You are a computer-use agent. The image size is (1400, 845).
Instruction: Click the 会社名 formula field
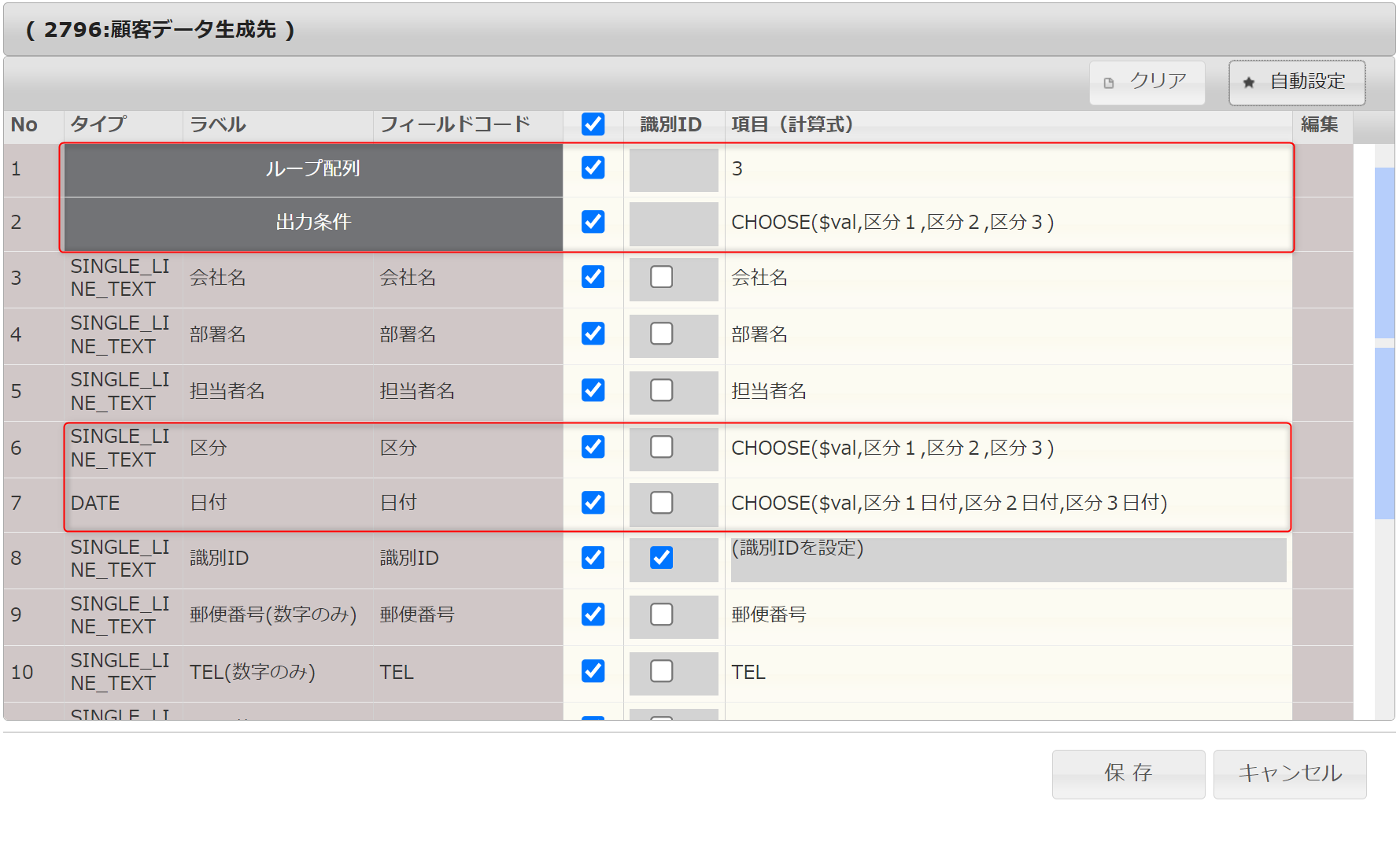tap(1008, 278)
